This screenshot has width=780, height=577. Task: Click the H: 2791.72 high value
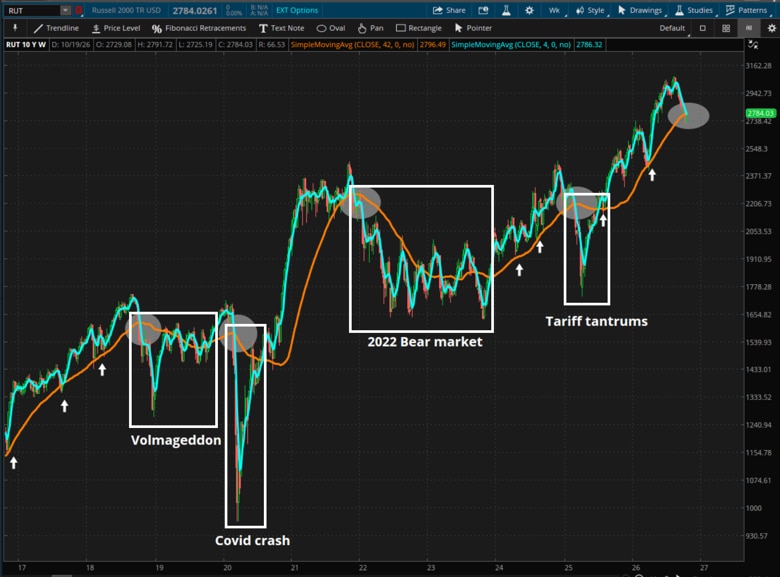pos(155,45)
